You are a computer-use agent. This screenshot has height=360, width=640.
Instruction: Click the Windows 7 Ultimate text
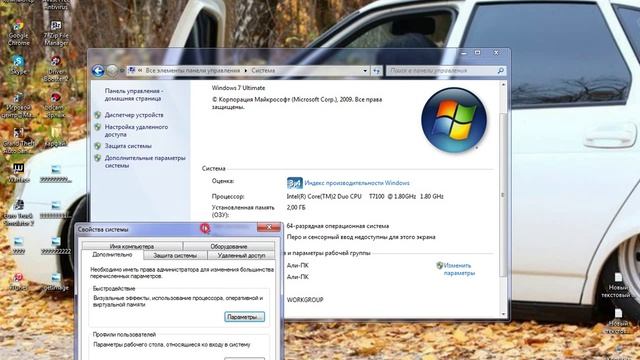point(238,88)
